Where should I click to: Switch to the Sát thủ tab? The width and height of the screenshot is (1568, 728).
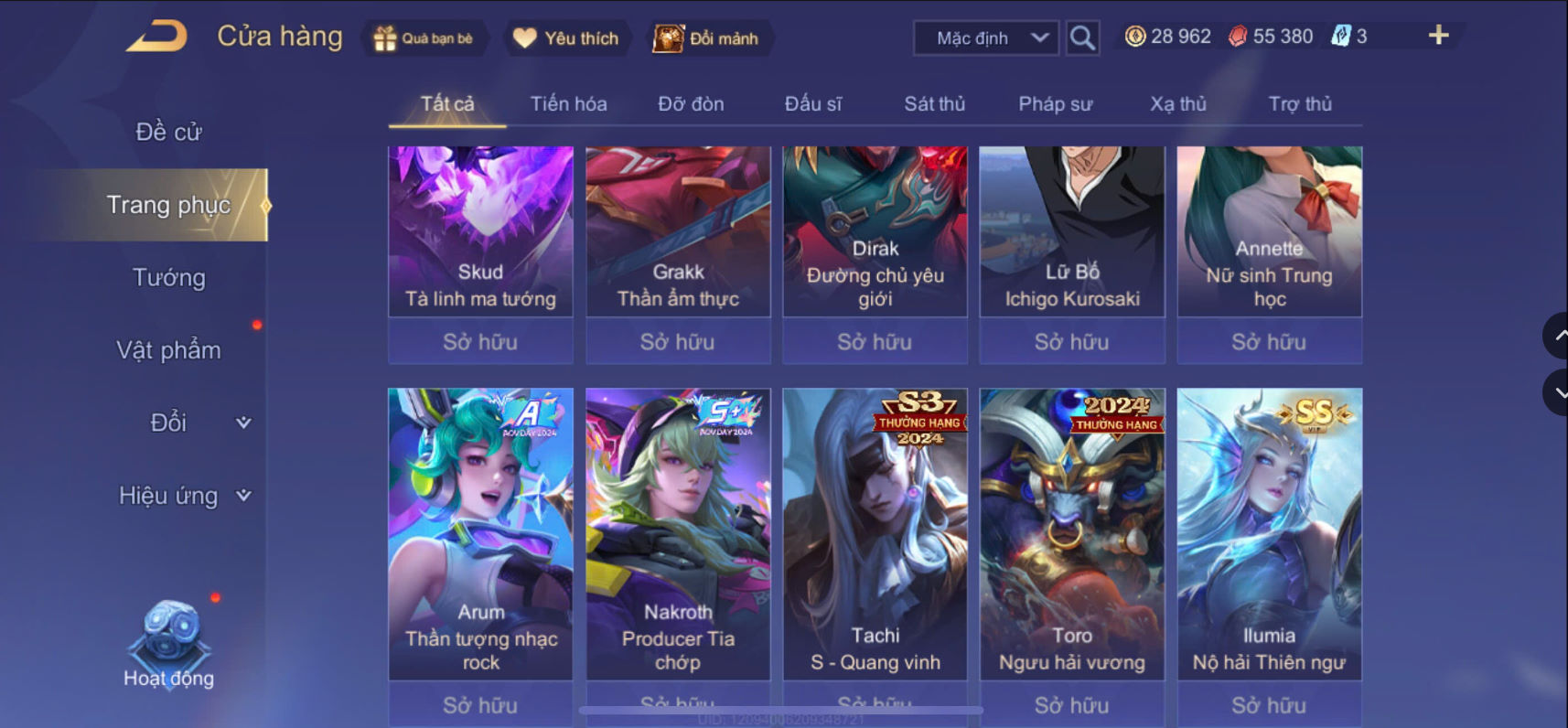934,104
